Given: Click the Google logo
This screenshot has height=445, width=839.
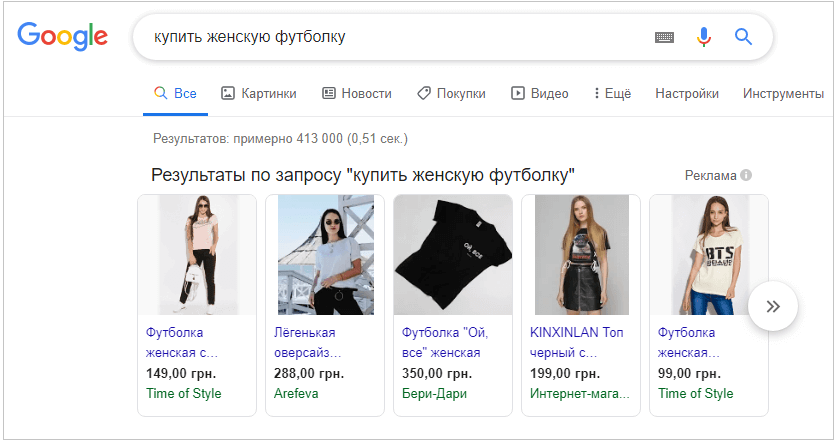Looking at the screenshot, I should (x=63, y=36).
